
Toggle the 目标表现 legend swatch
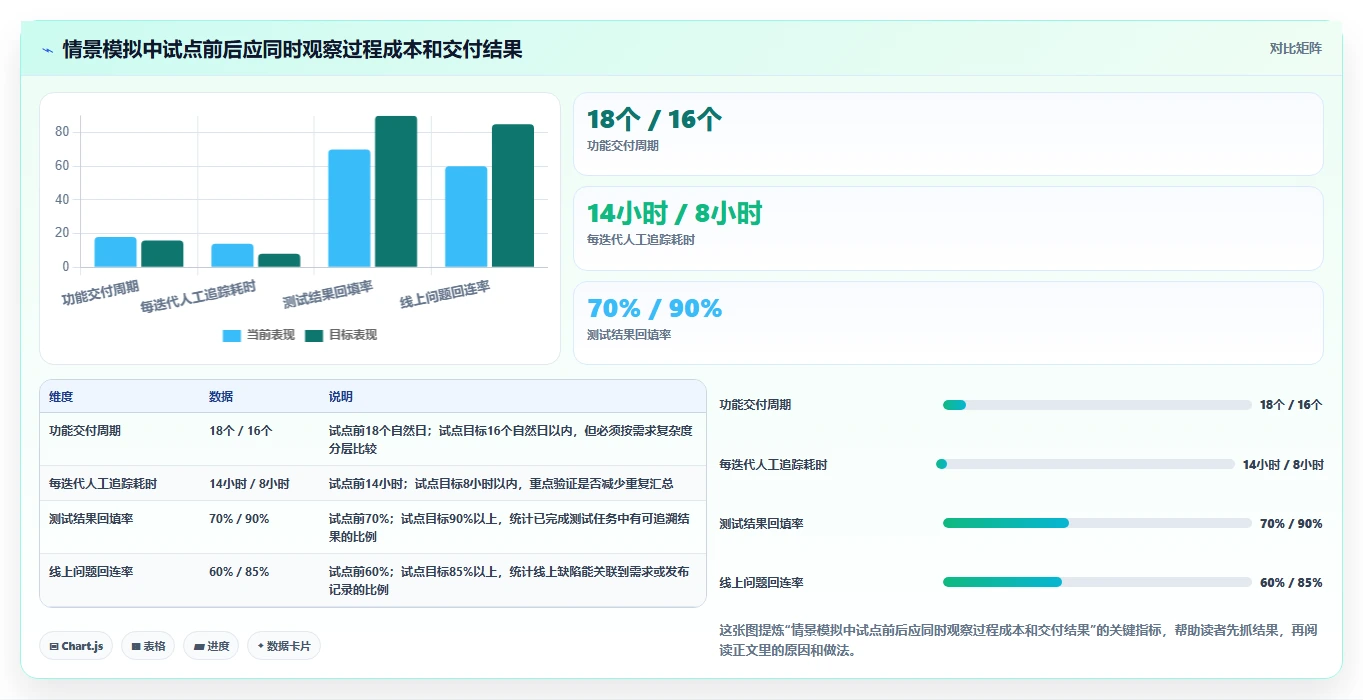314,336
